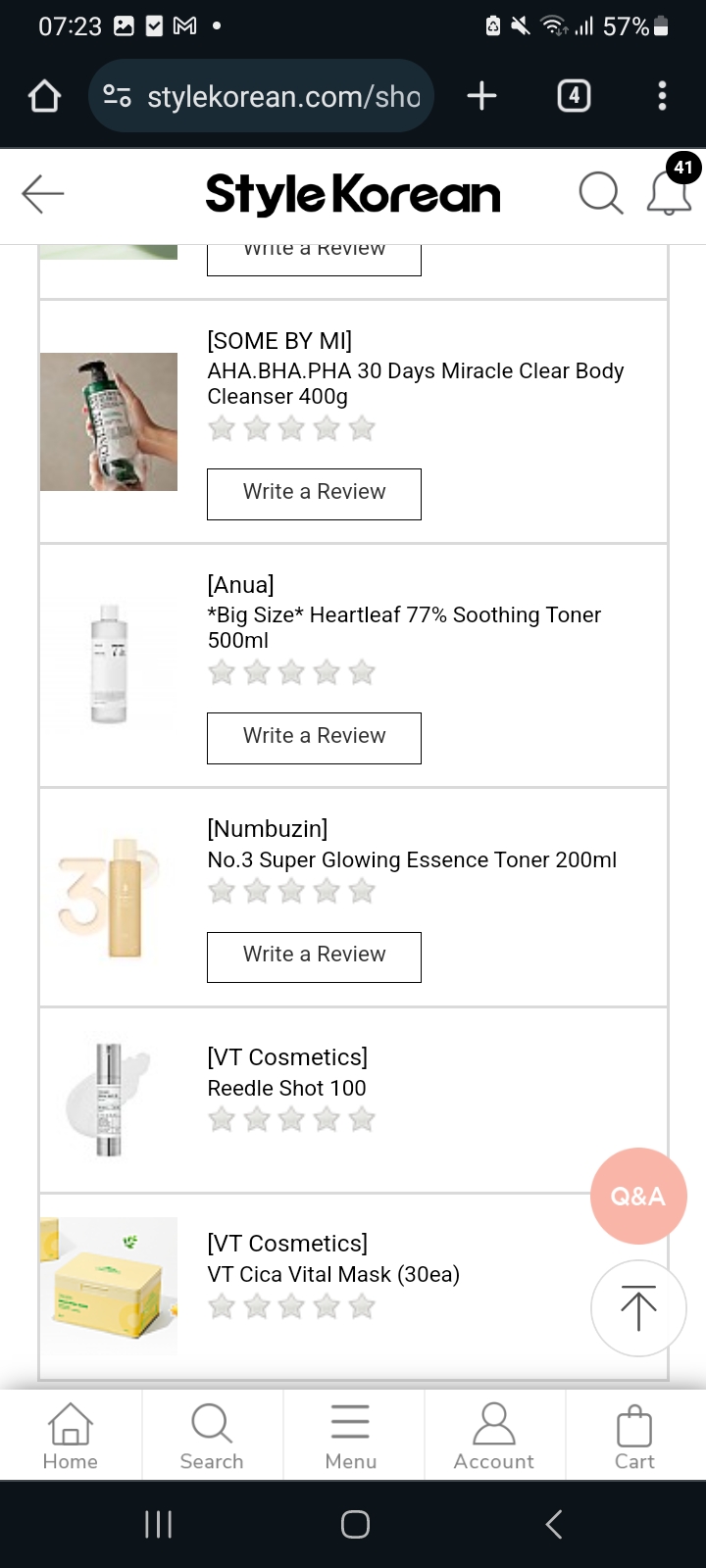
Task: Tap the browser home icon
Action: (45, 96)
